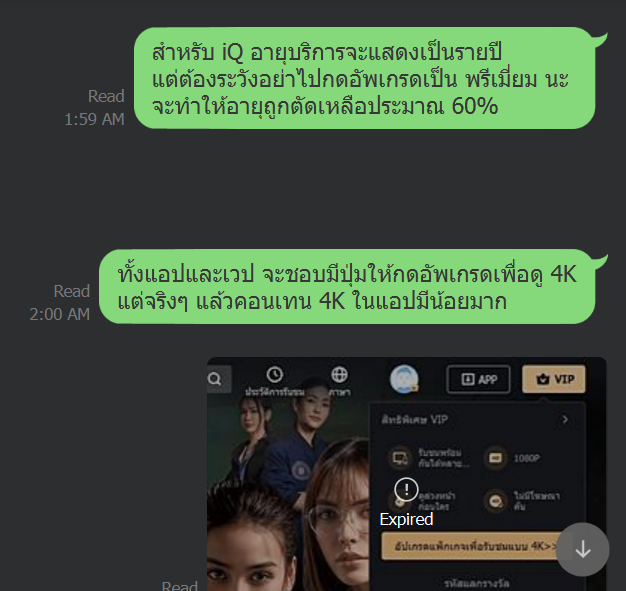
Task: Select the message about 4K upgrade button
Action: (x=347, y=286)
